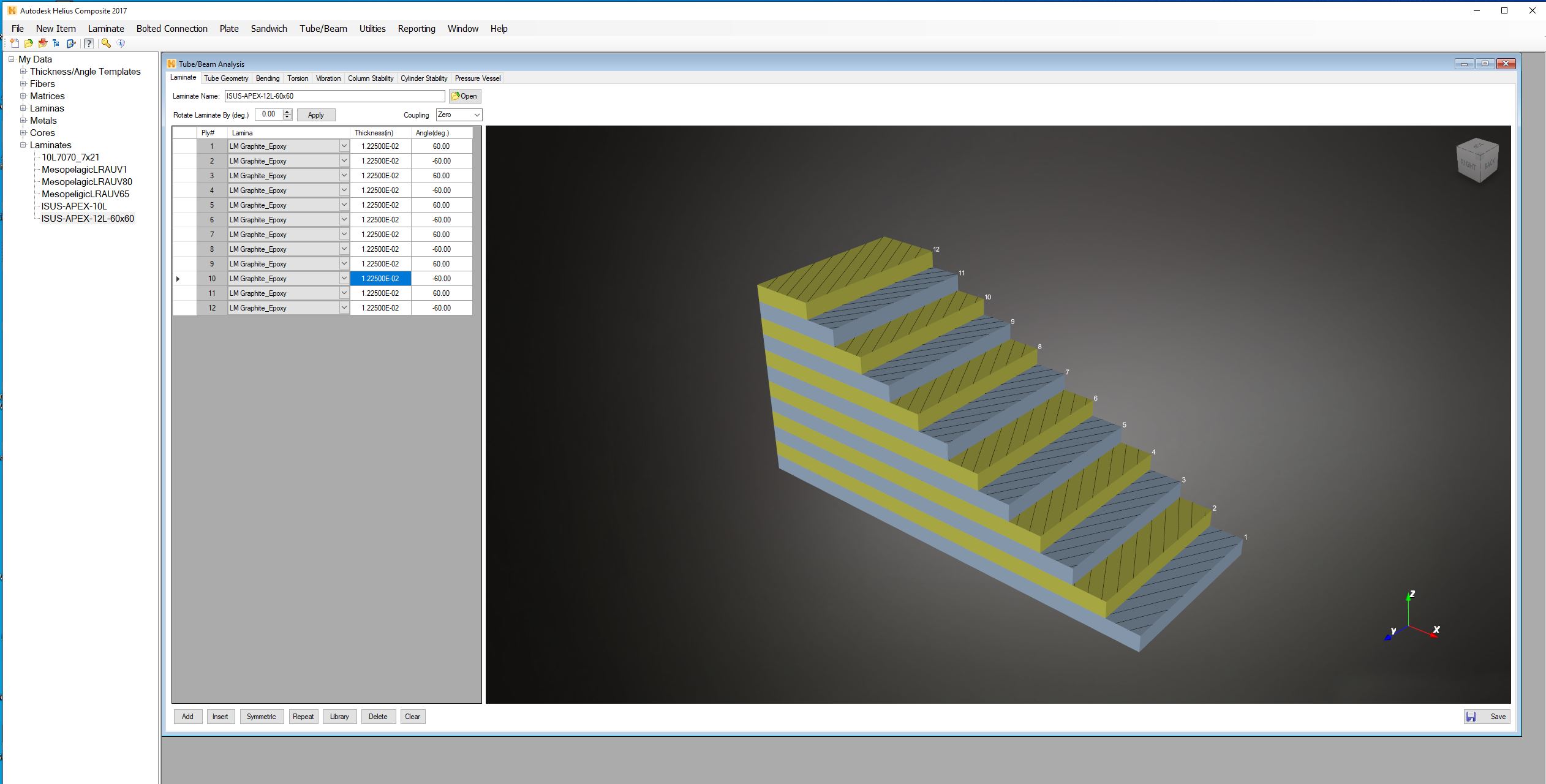Screen dimensions: 1546x784
Task: Click the info speech-bubble toolbar icon
Action: pos(121,43)
